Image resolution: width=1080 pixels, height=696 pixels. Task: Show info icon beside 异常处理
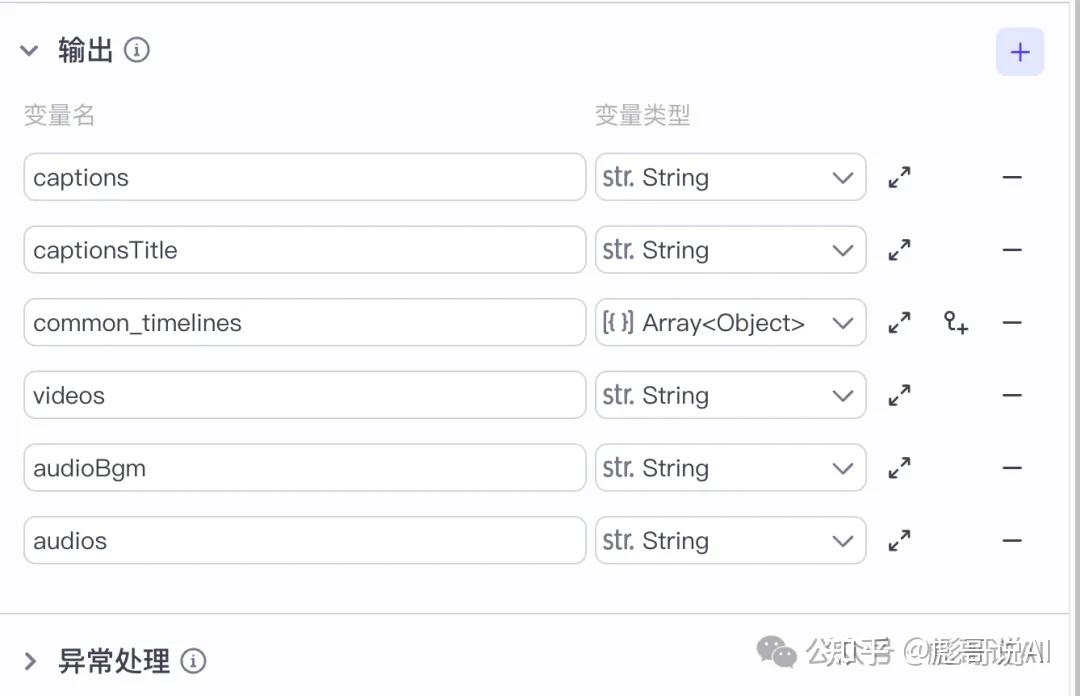(x=193, y=661)
